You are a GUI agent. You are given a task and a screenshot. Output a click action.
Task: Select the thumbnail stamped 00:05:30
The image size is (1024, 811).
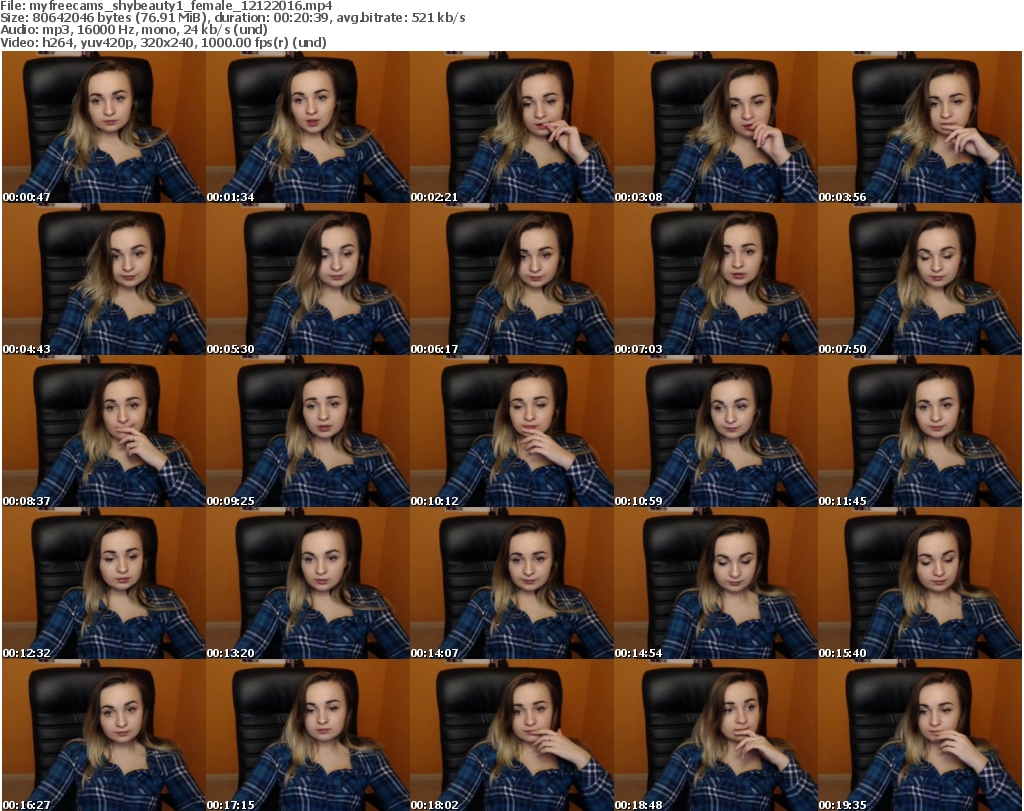pos(308,279)
